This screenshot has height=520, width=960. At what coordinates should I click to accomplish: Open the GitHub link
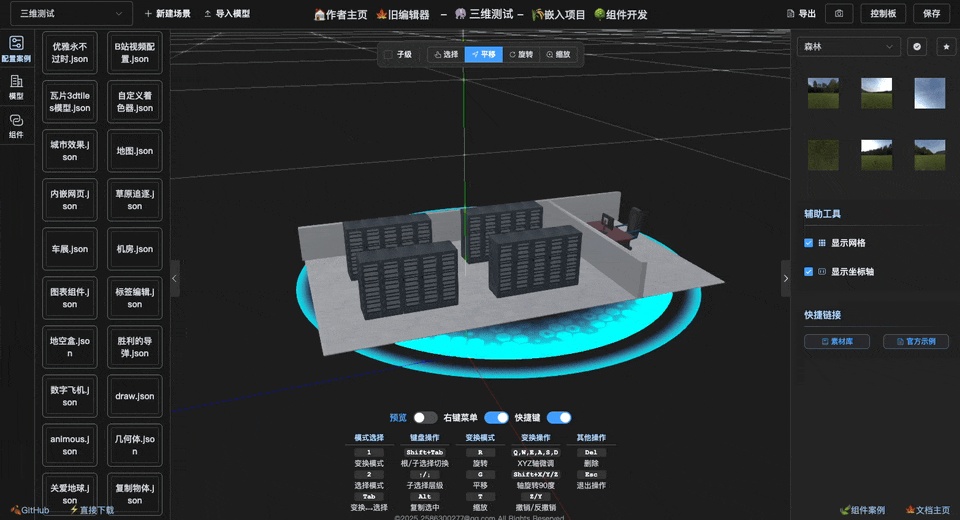(30, 510)
